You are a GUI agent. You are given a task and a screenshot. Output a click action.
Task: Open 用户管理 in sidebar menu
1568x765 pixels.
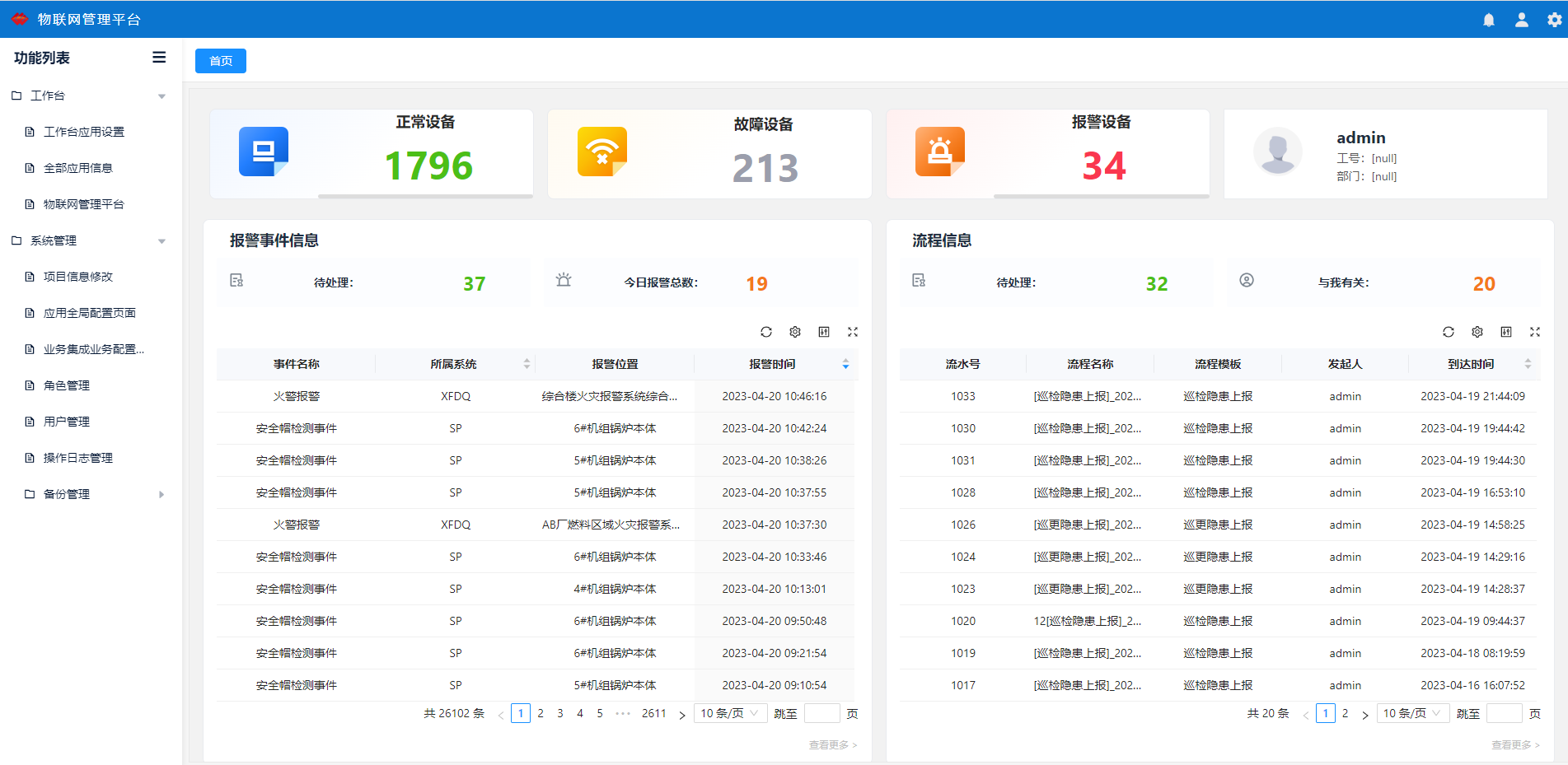pos(67,422)
